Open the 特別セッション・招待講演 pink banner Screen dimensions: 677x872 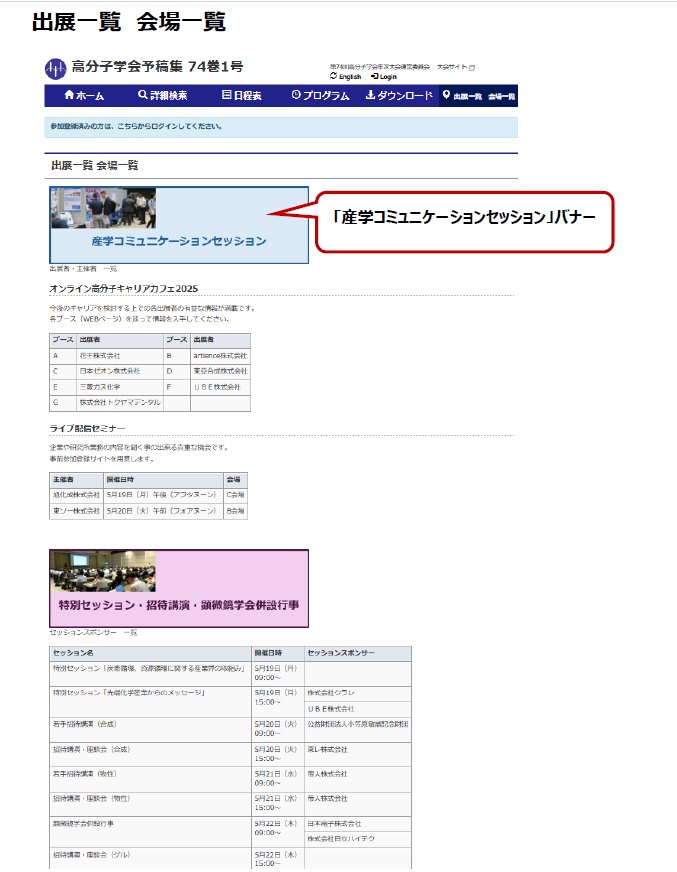pos(179,588)
